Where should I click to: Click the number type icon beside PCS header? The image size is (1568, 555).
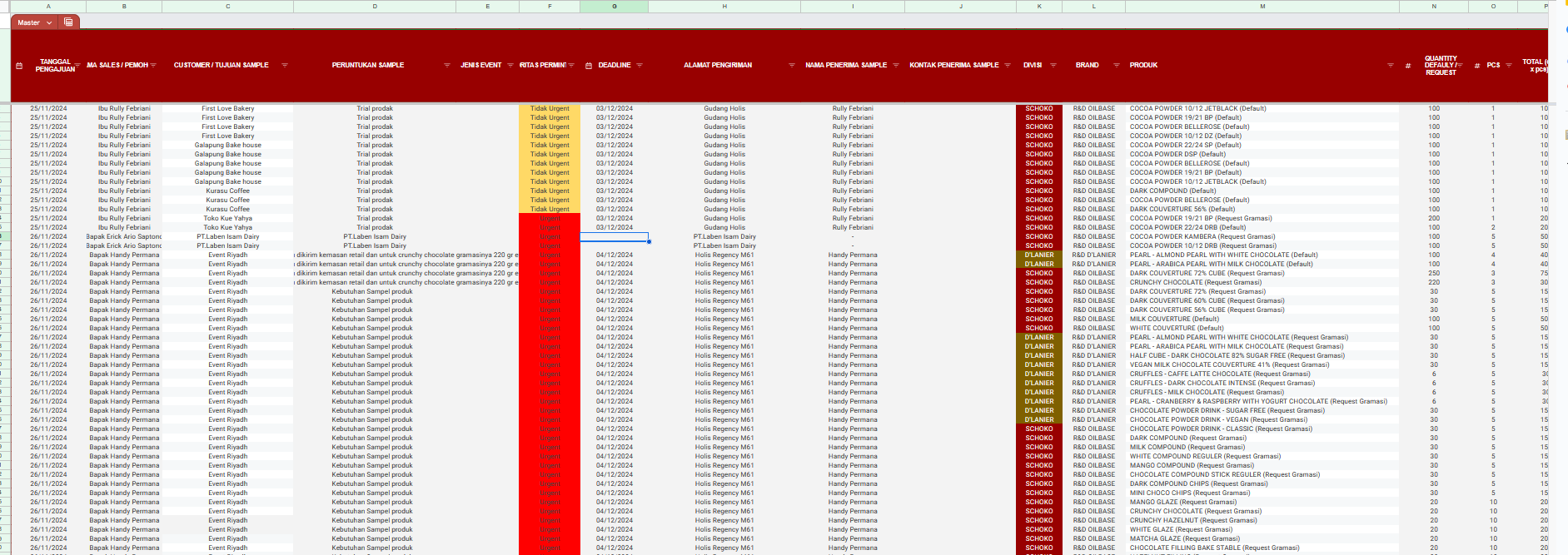click(x=1477, y=66)
